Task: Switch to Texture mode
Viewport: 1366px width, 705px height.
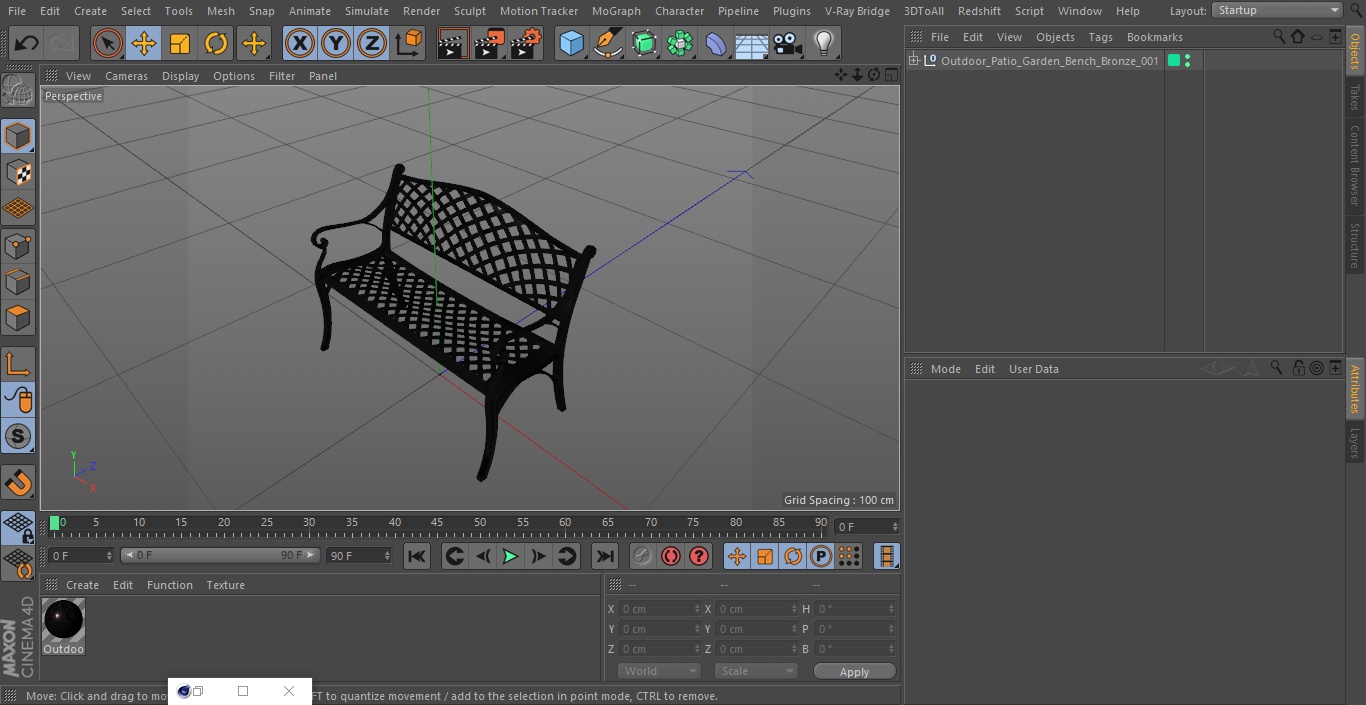Action: 18,173
